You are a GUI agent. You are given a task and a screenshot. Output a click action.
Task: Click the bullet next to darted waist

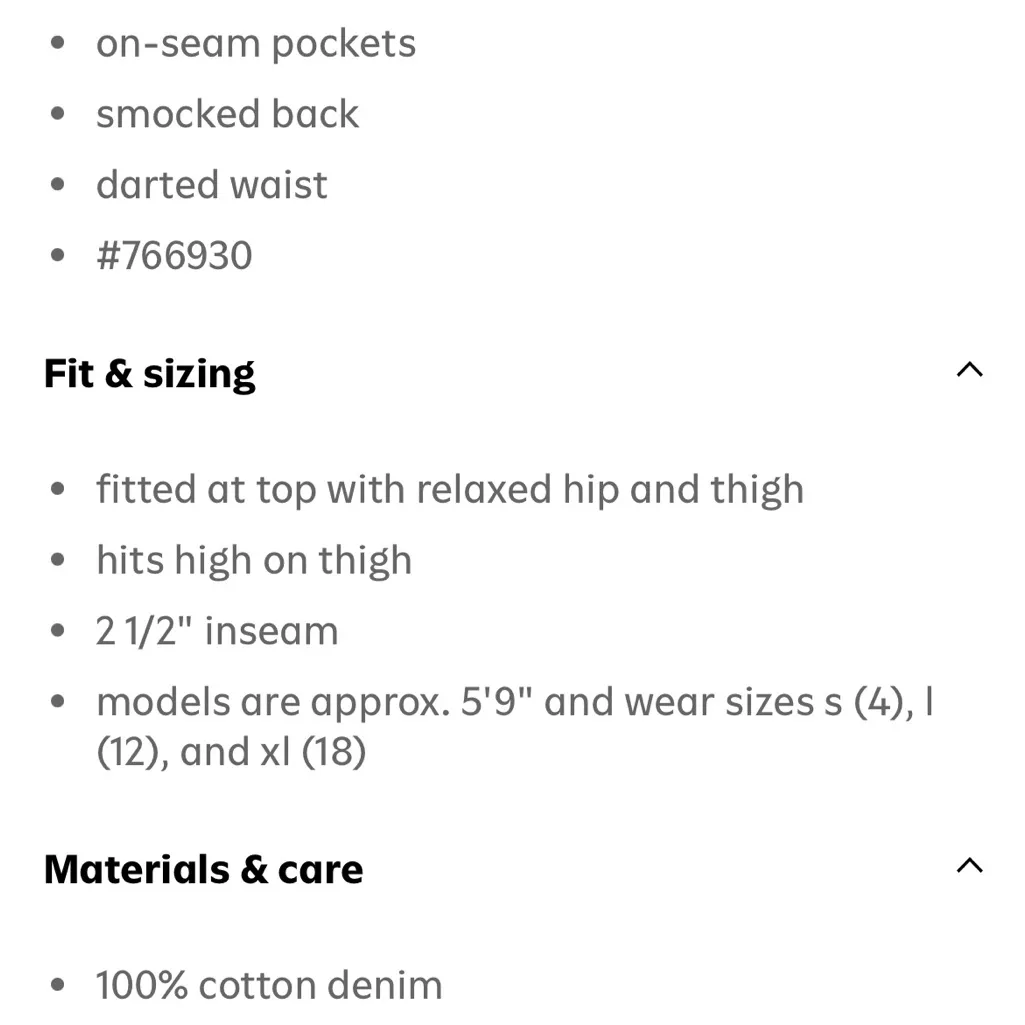pyautogui.click(x=57, y=181)
